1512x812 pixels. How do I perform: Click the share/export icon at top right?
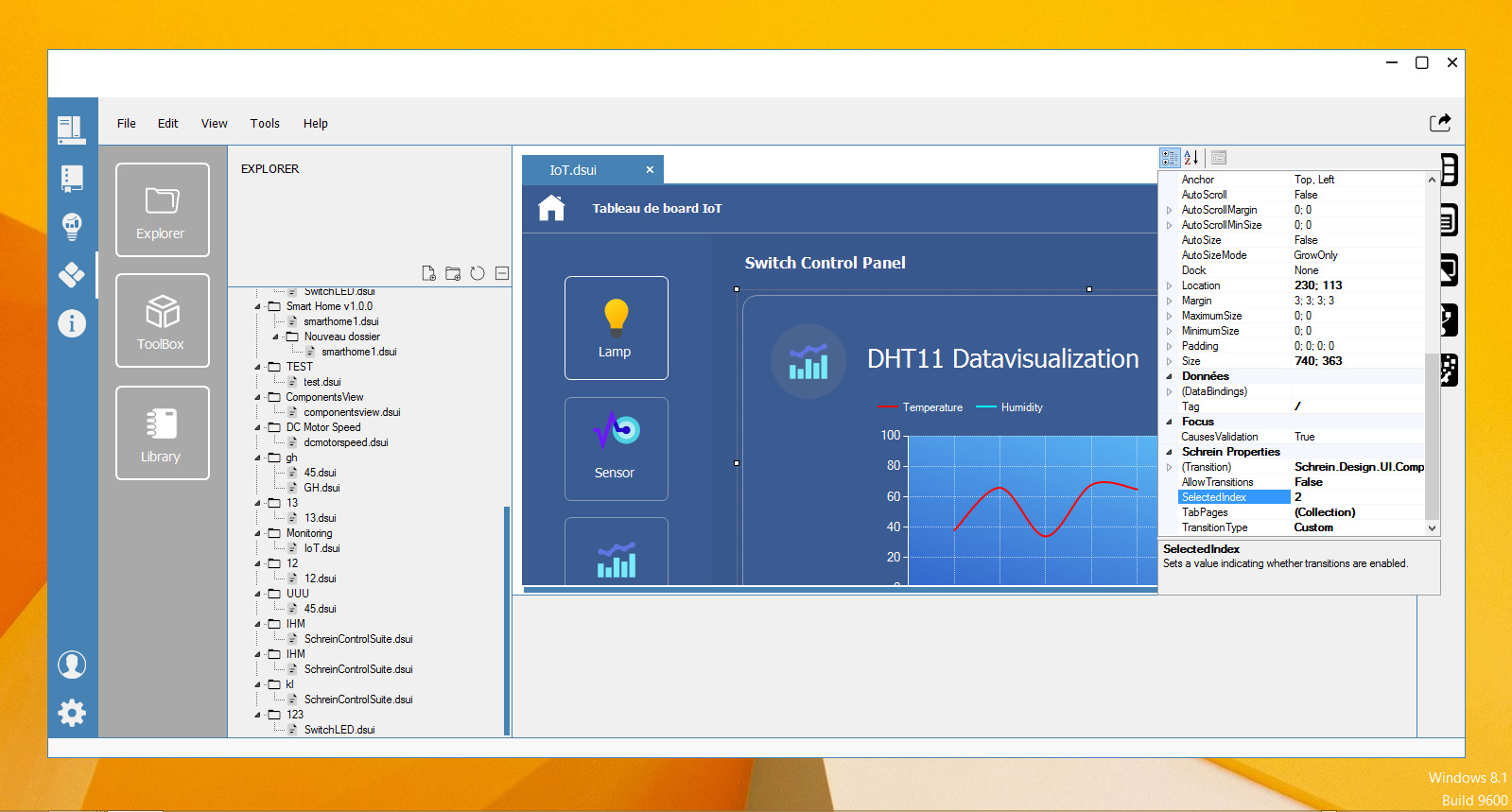tap(1440, 122)
